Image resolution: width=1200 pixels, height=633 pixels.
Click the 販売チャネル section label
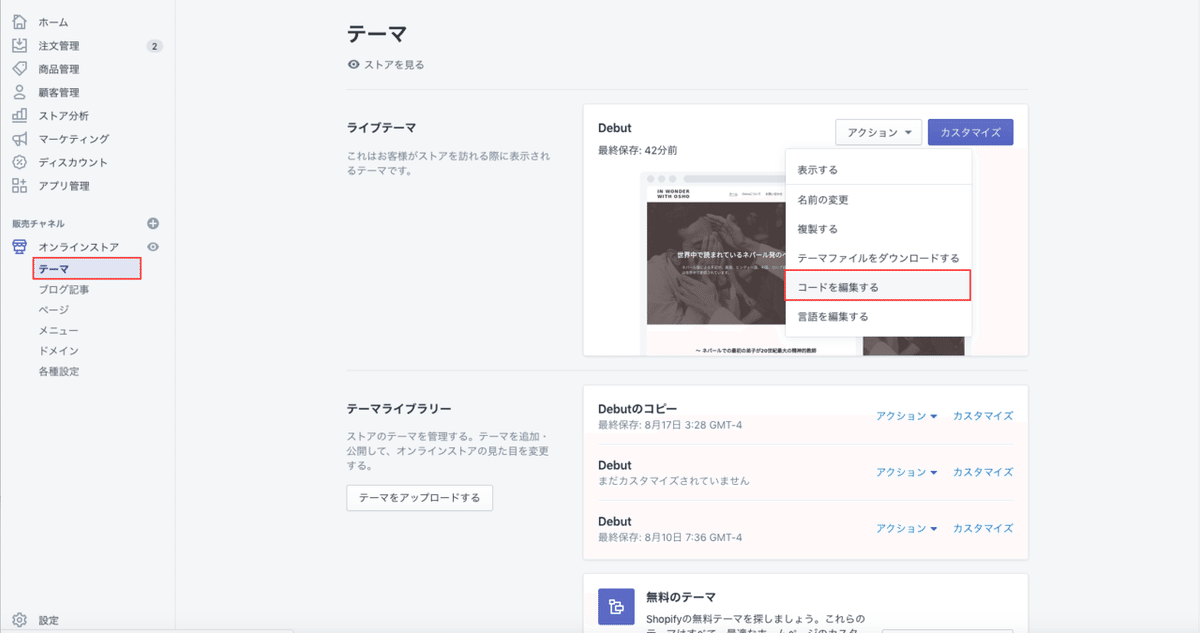[x=38, y=224]
